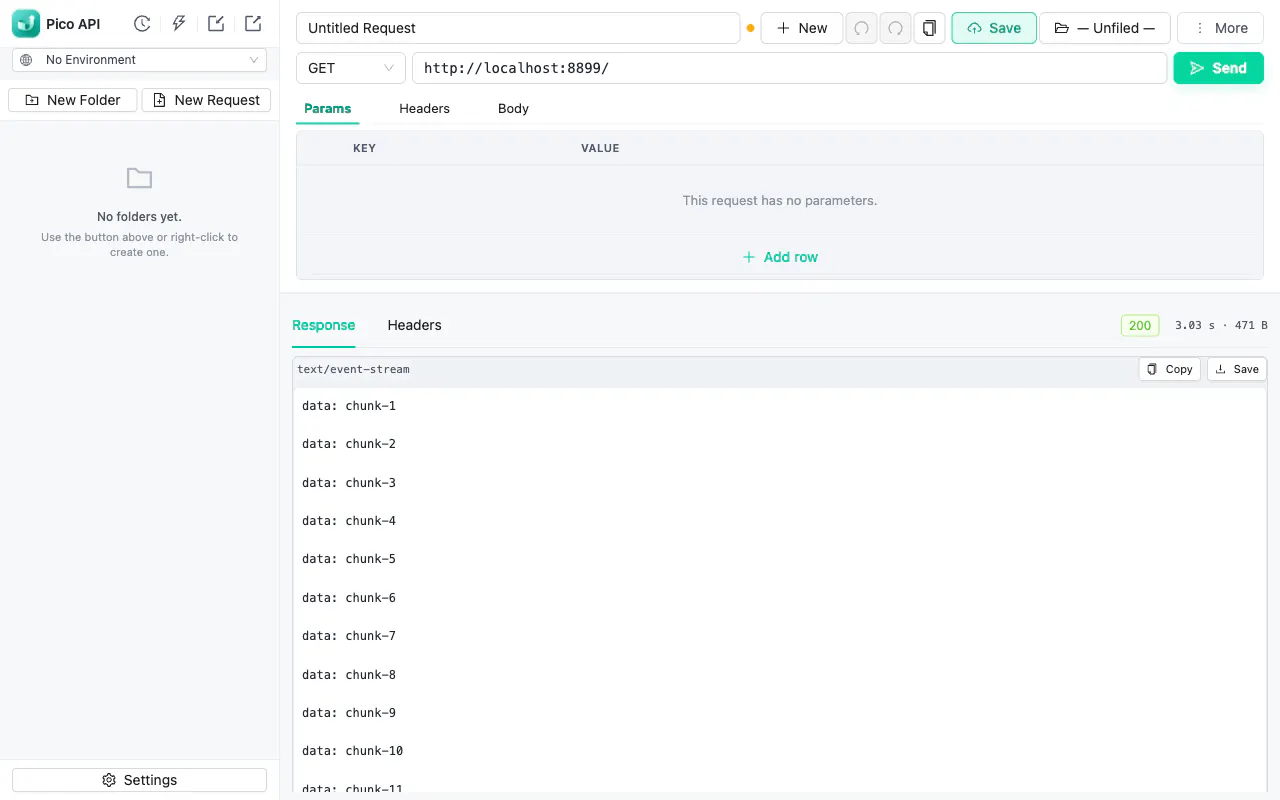Click the line data: chunk-10

click(353, 751)
